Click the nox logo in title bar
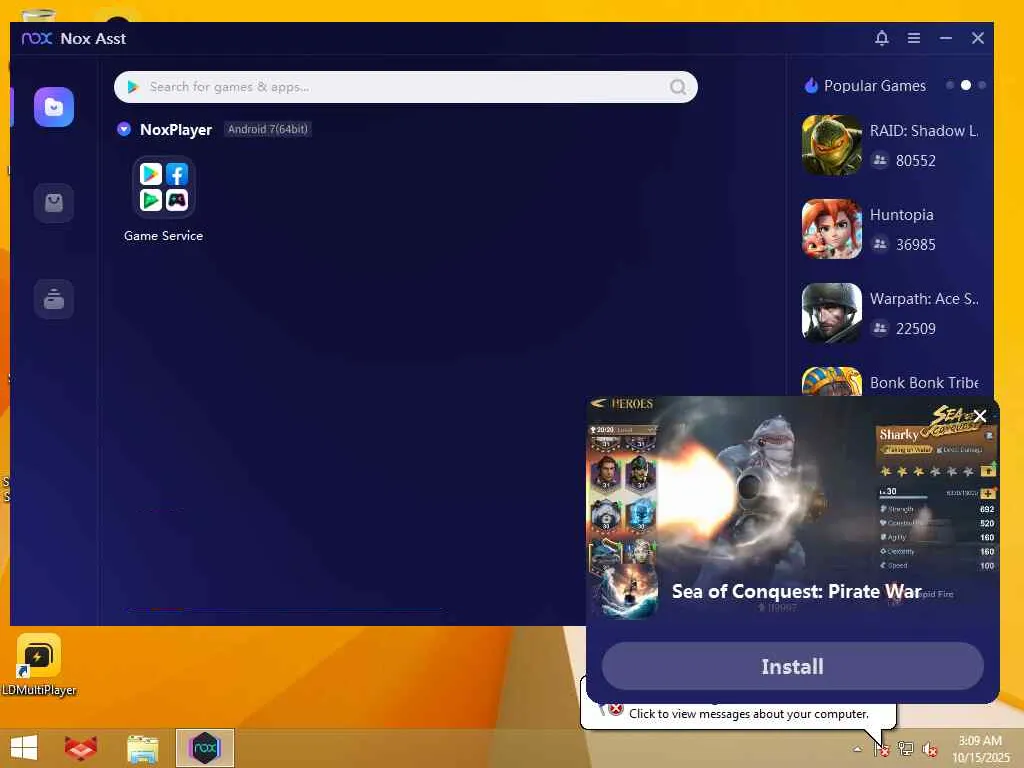Screen dimensions: 1024x768 (37, 39)
